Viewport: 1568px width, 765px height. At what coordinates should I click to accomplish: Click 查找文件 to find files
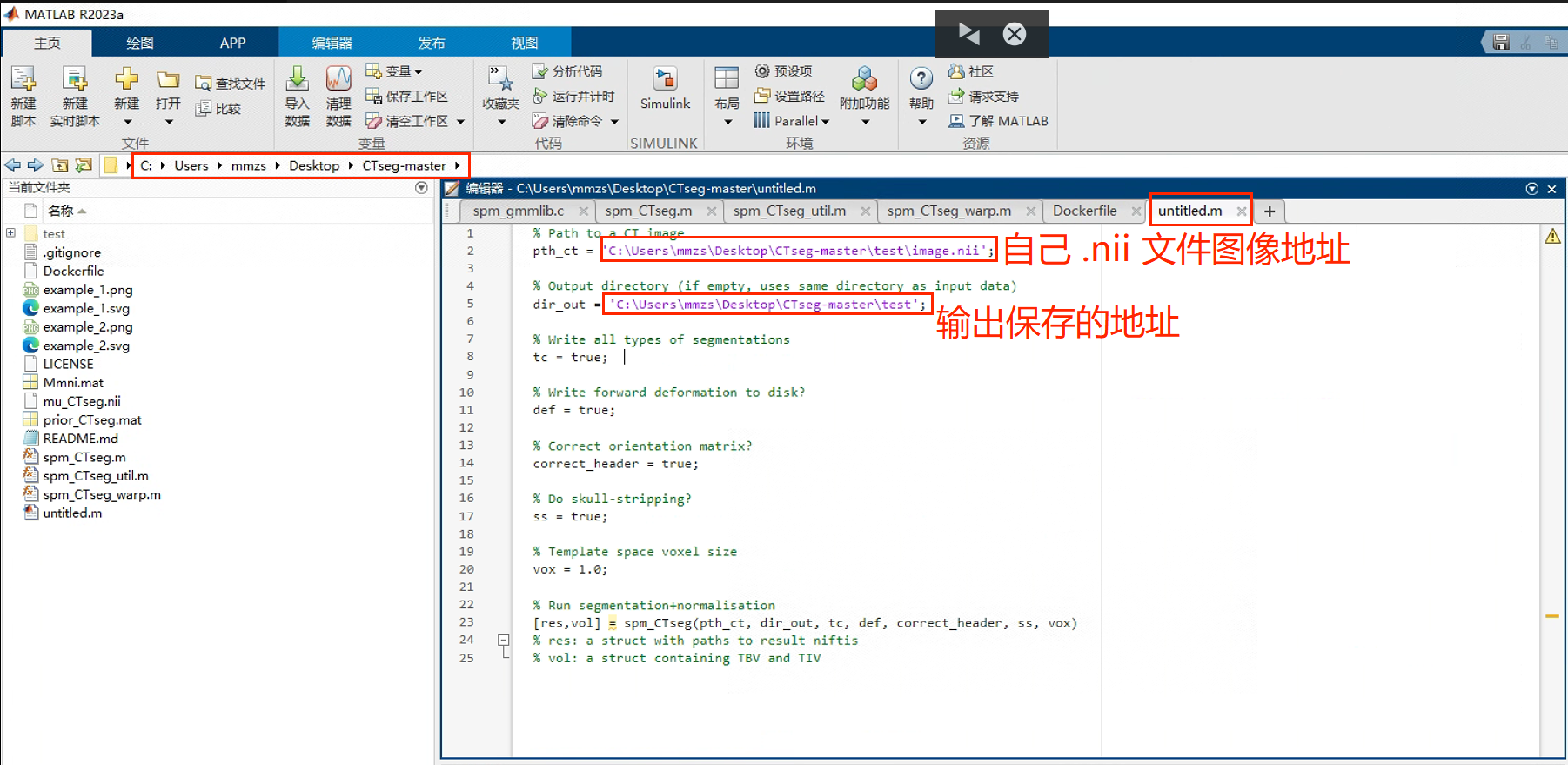coord(231,84)
